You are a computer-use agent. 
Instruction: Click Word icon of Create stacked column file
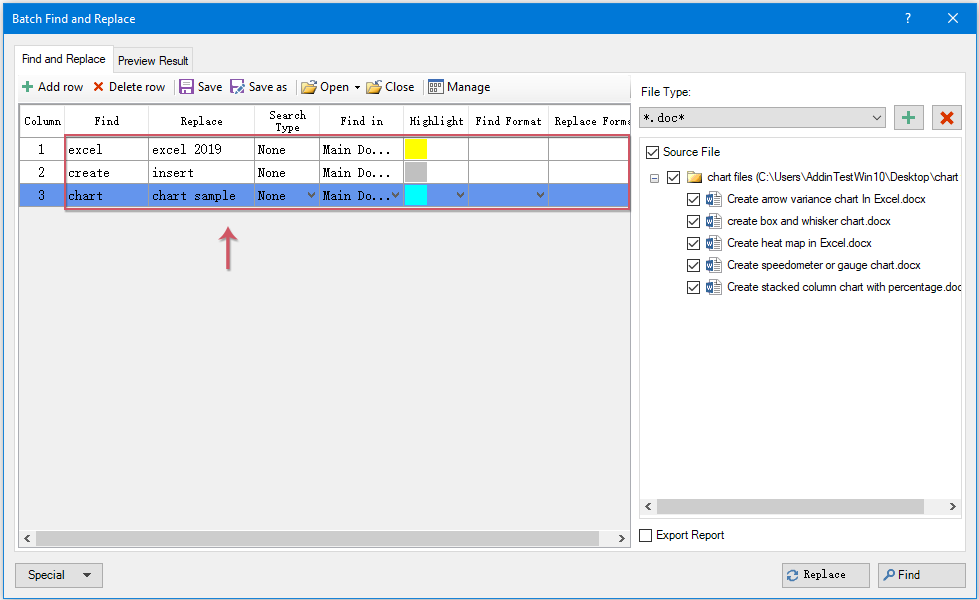(x=714, y=287)
